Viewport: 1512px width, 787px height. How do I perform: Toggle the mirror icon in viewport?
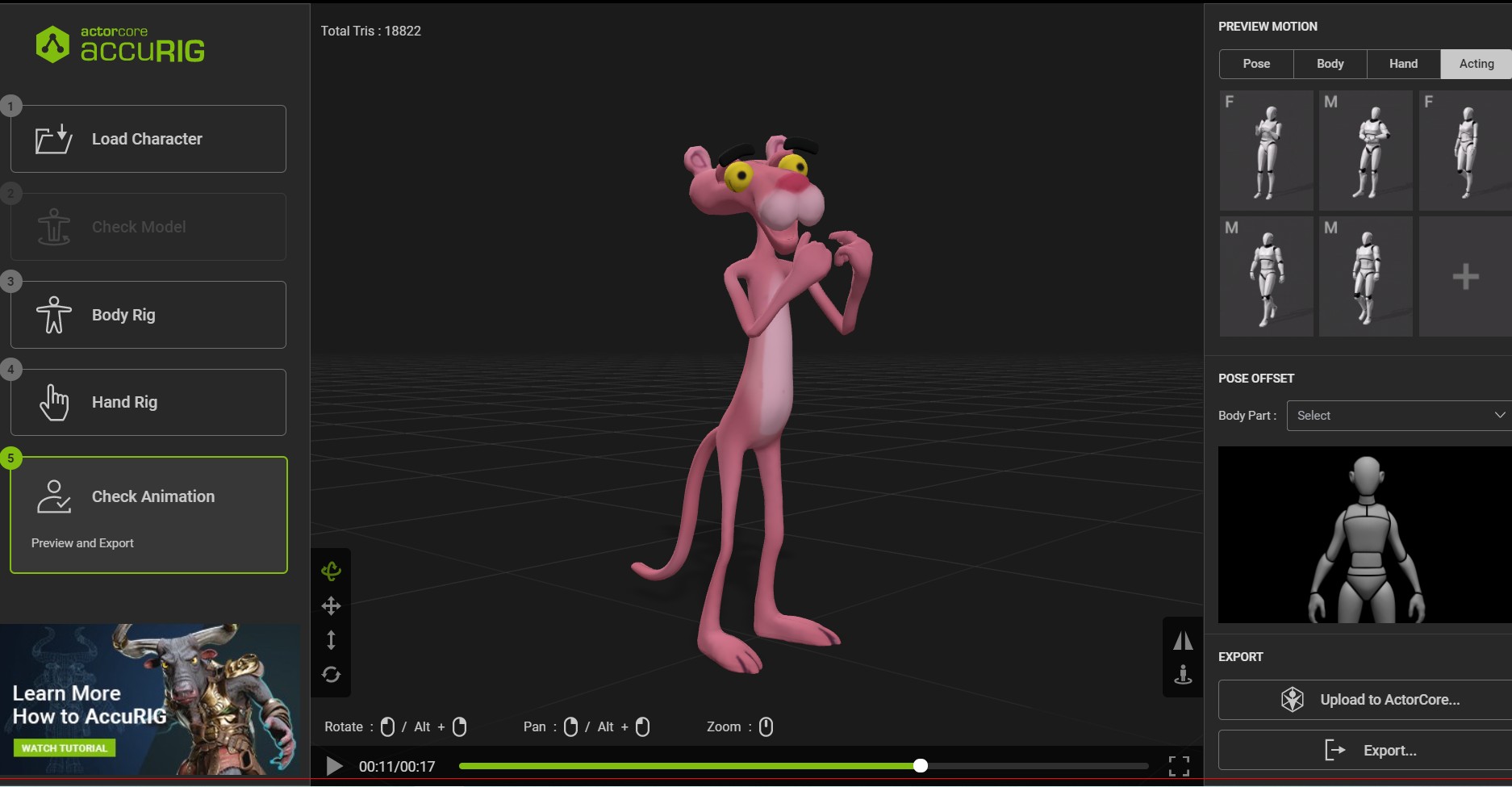click(1183, 641)
